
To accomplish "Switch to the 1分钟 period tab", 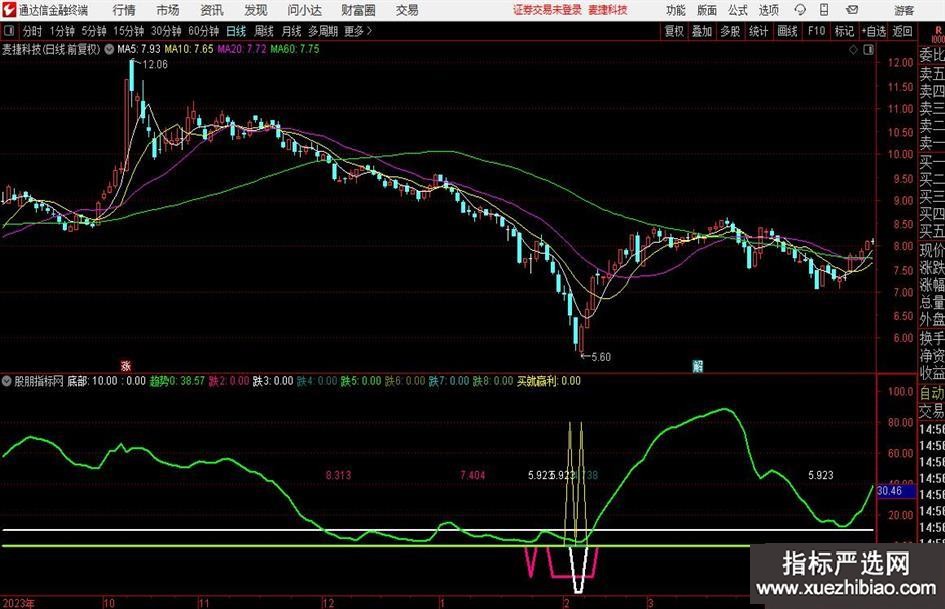I will 61,31.
